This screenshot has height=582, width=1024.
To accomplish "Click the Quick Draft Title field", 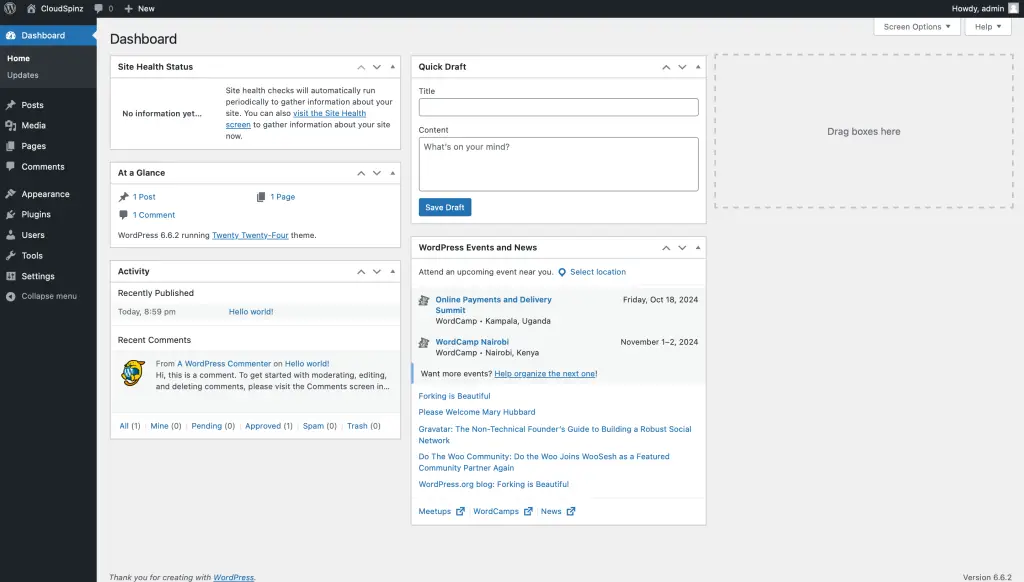I will tap(558, 107).
